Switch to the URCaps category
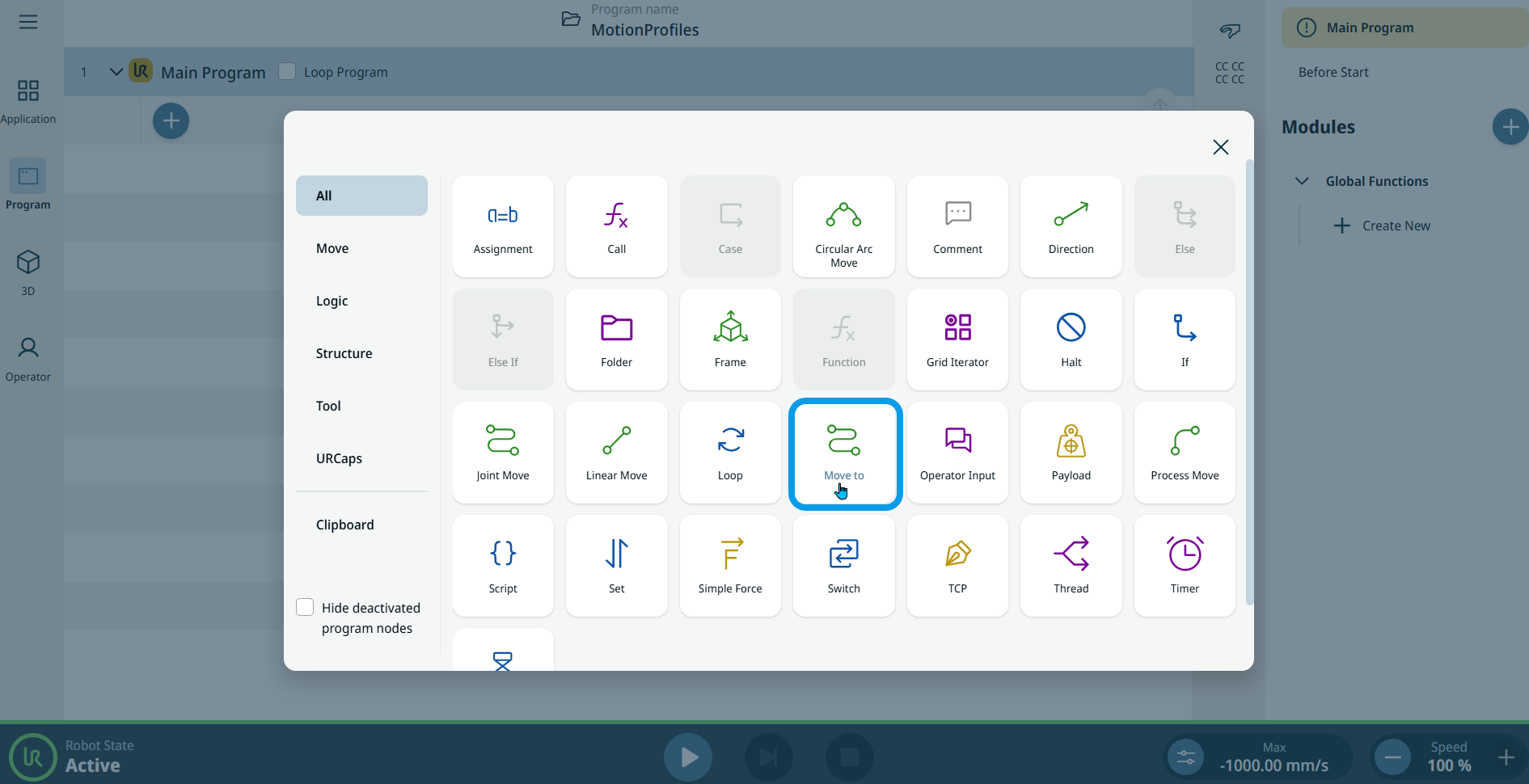 (x=339, y=458)
